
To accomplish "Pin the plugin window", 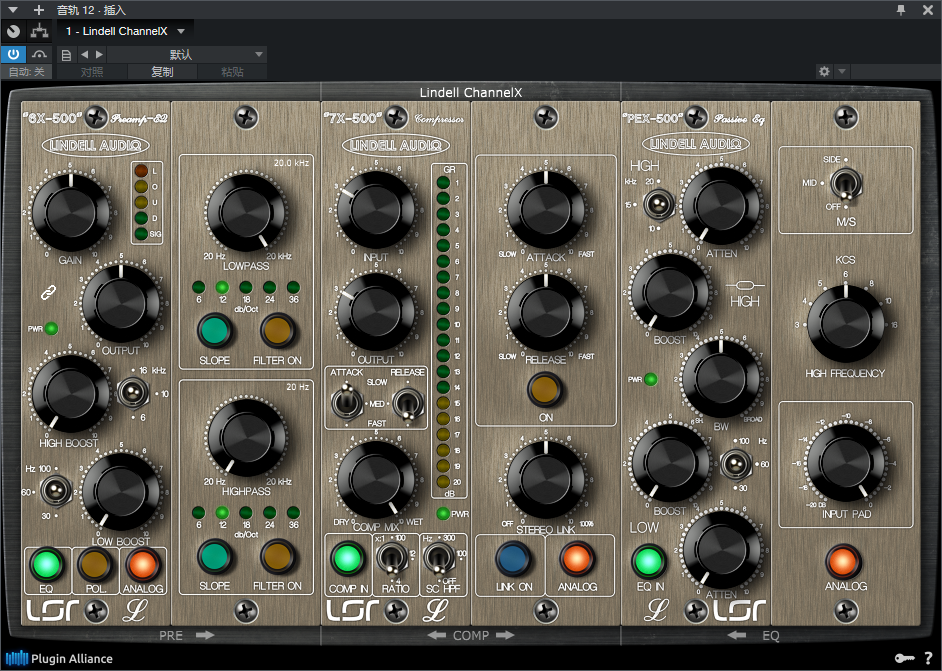I will coord(901,10).
